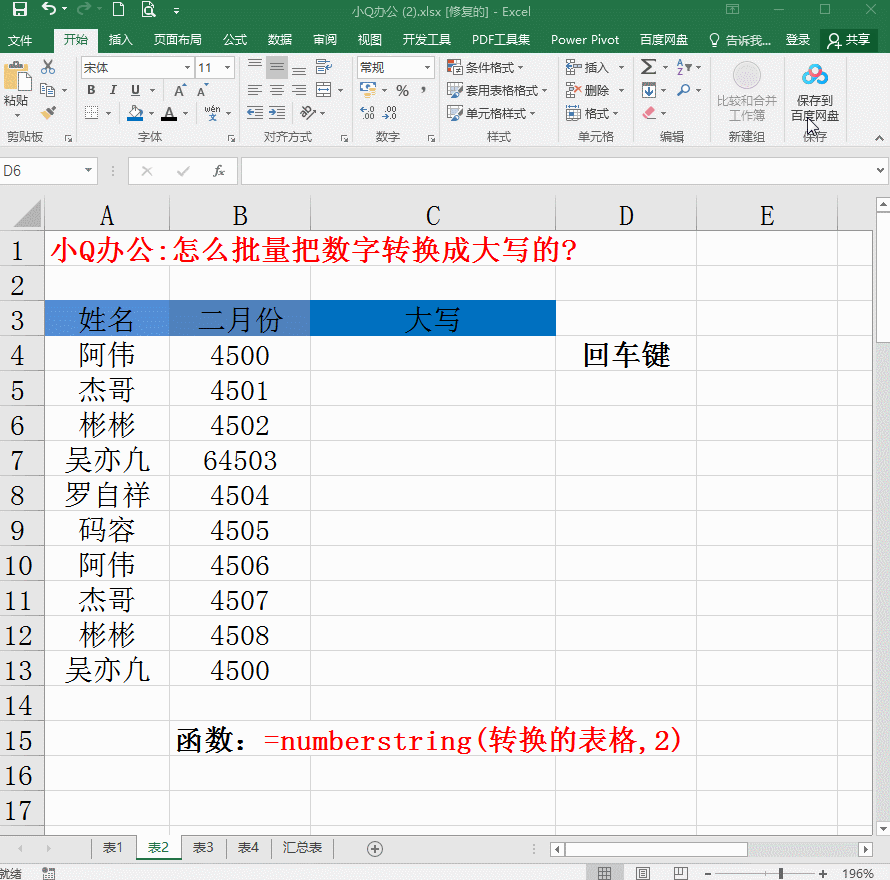Switch to sheet 汇总表
Image resolution: width=890 pixels, height=880 pixels.
[x=302, y=848]
